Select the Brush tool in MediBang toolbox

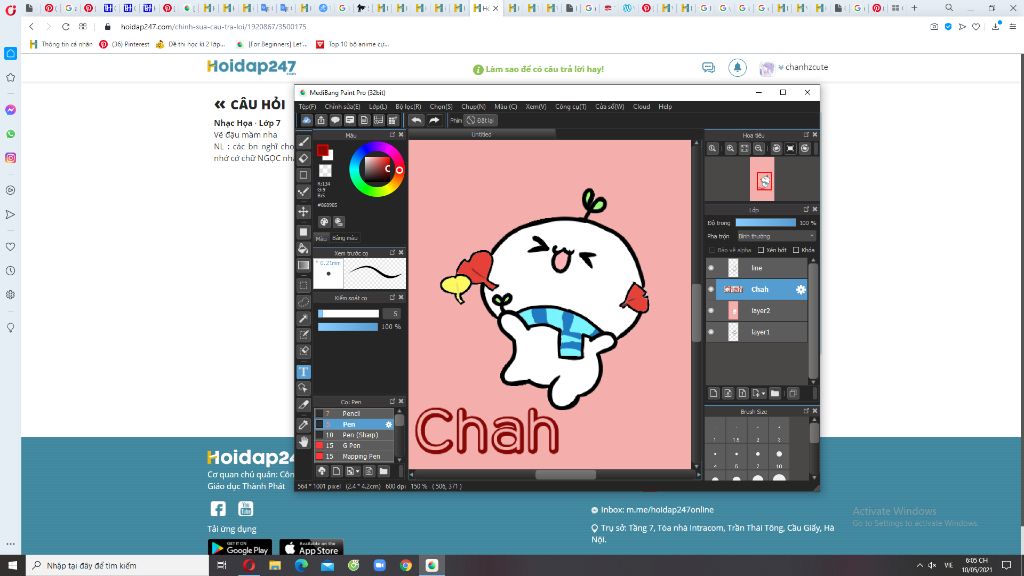(304, 142)
